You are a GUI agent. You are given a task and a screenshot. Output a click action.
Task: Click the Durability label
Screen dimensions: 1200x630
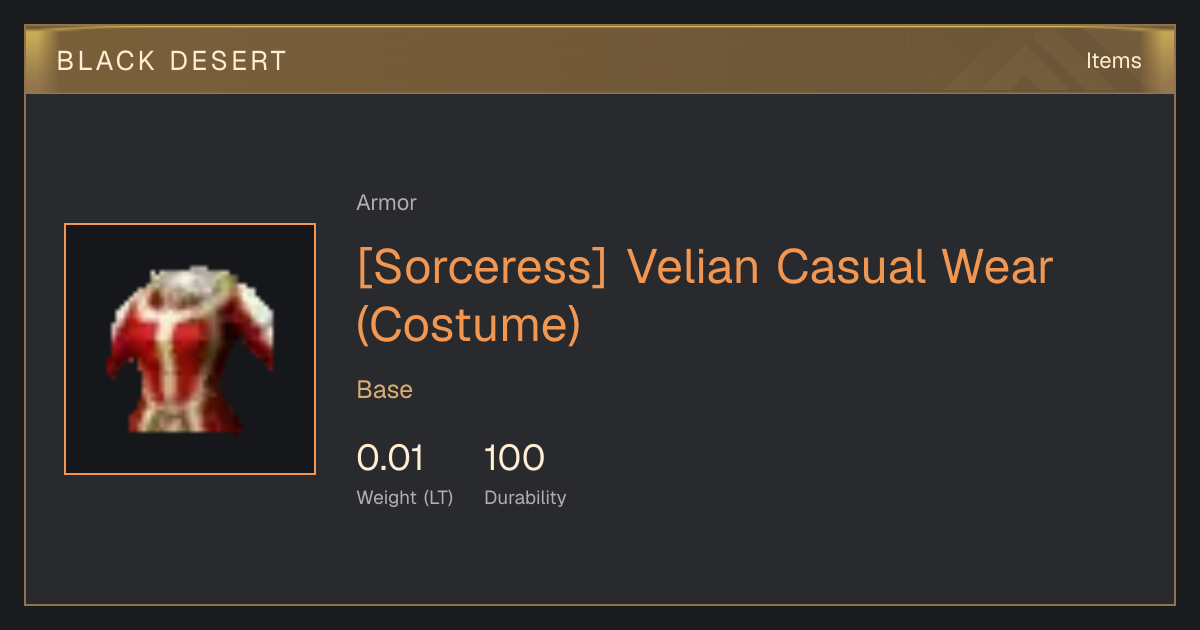(x=525, y=498)
